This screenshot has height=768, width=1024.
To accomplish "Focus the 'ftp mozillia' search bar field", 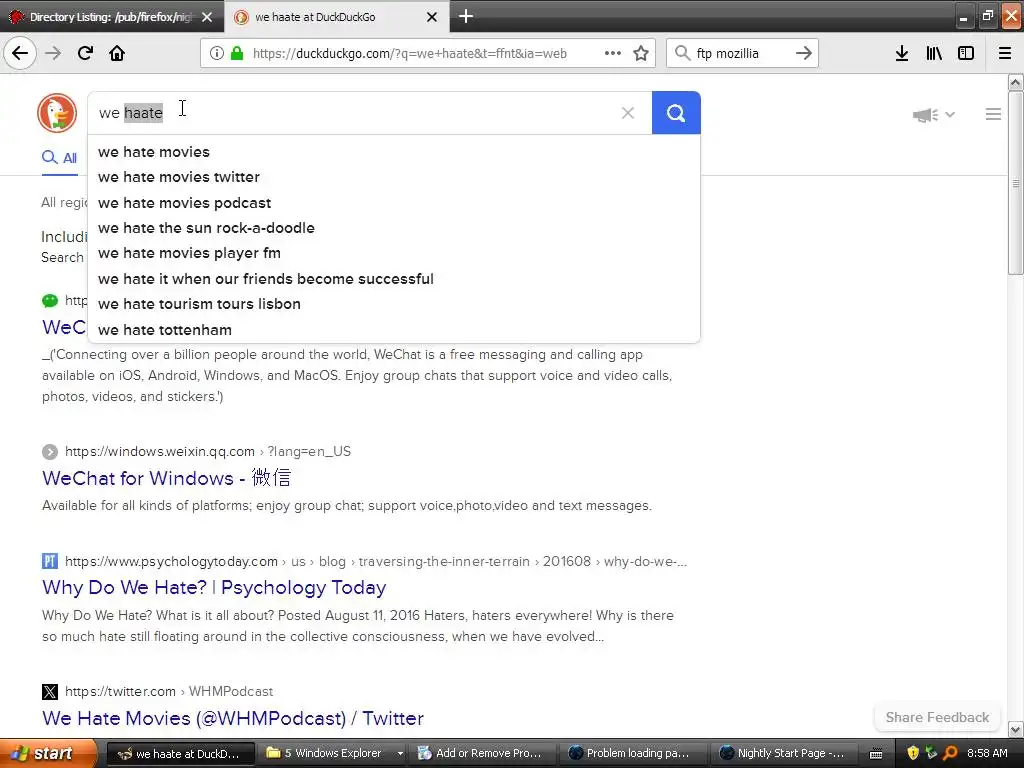I will 741,54.
